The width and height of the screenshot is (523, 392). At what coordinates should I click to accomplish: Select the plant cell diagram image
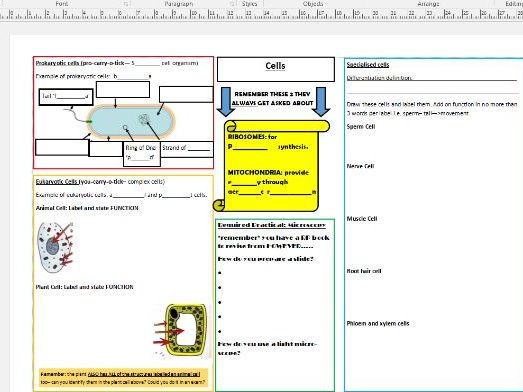click(x=182, y=330)
